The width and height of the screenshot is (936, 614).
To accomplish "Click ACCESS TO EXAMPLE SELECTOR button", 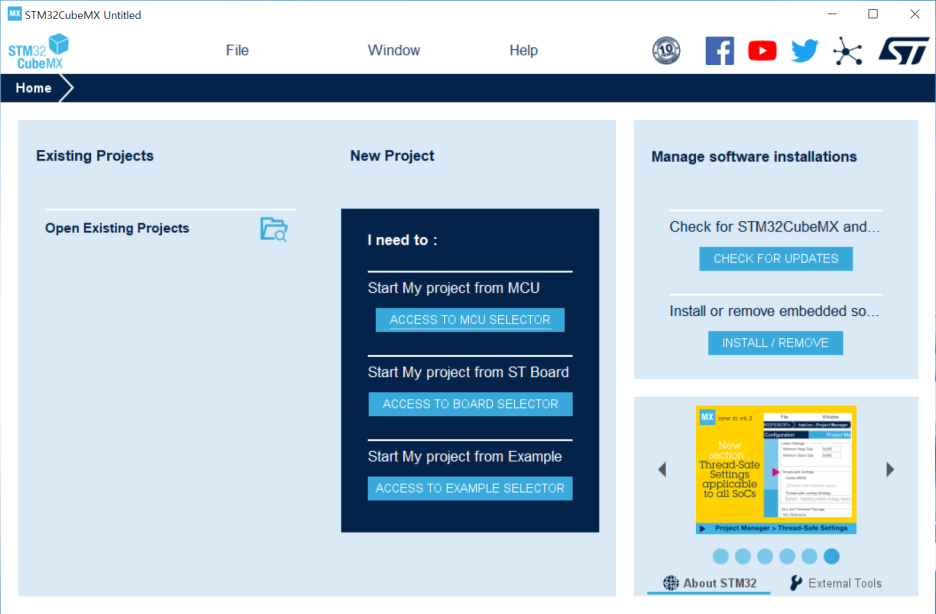I will point(470,488).
